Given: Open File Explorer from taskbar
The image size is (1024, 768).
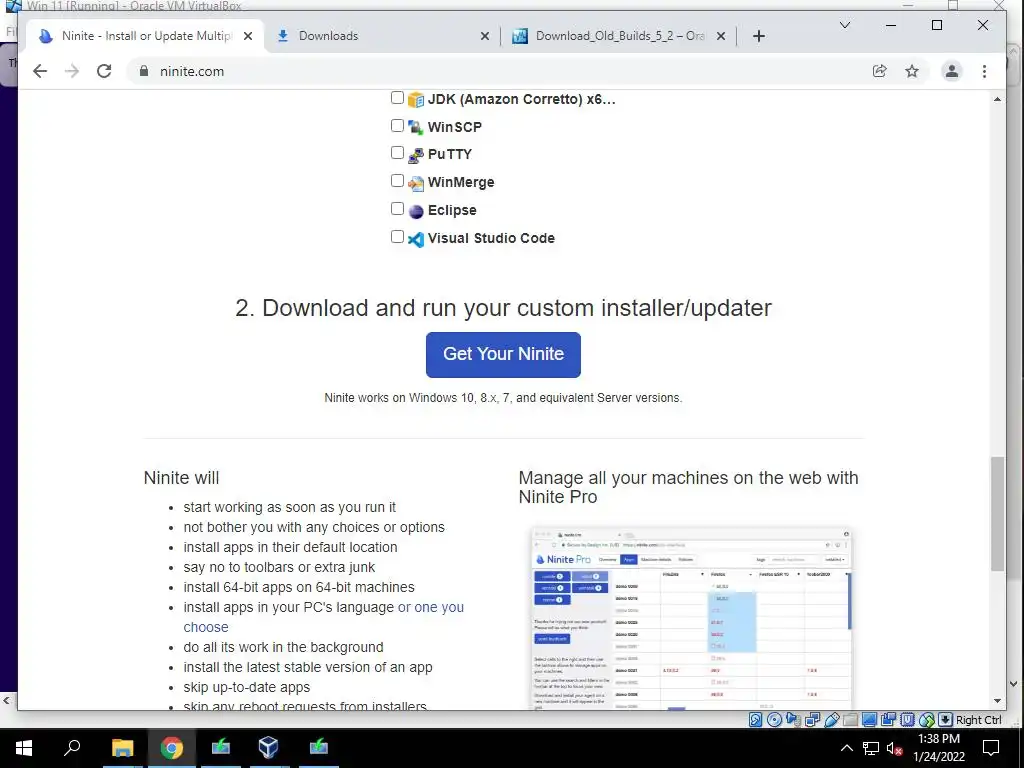Looking at the screenshot, I should (x=122, y=748).
